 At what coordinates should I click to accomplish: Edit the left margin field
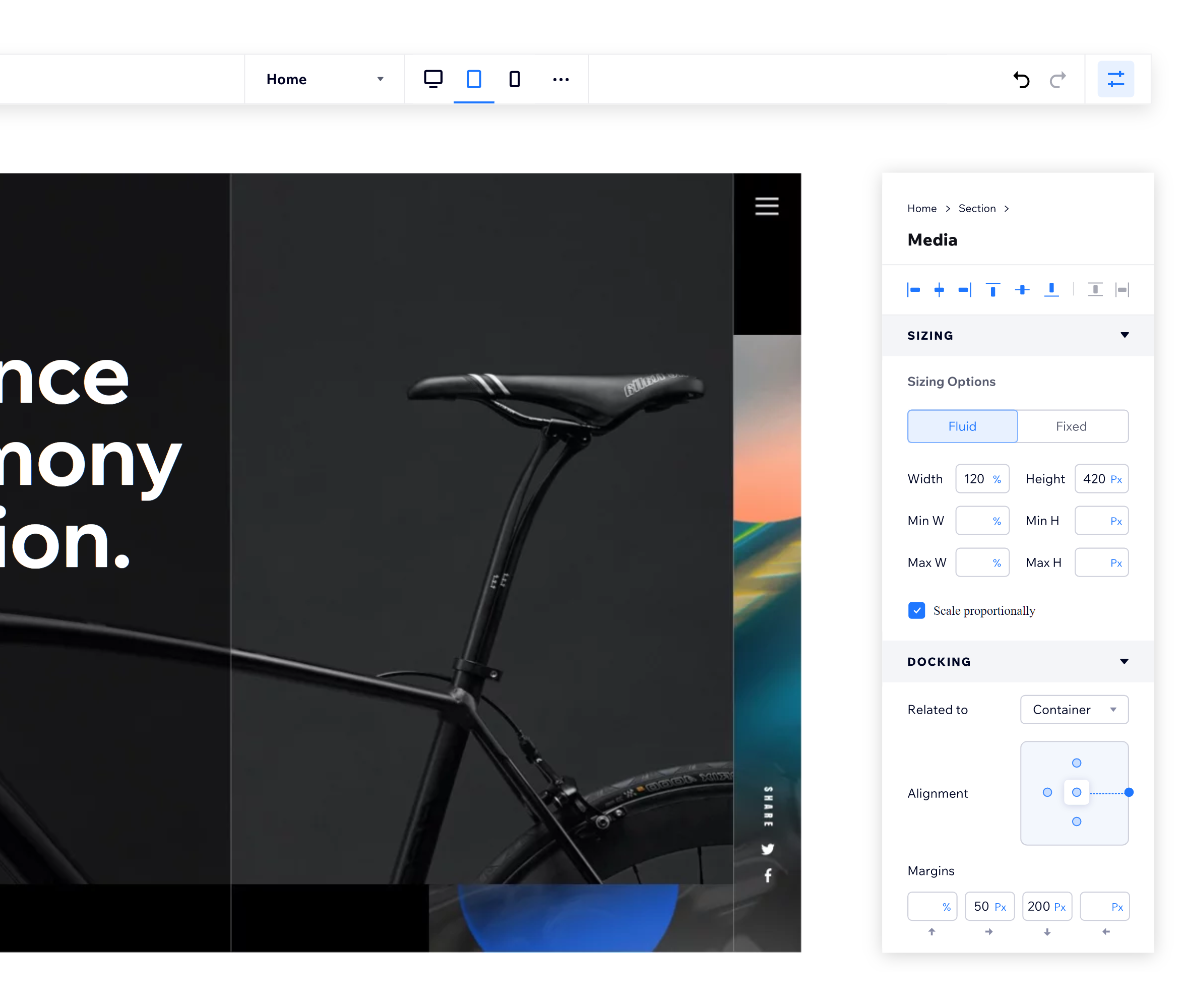click(x=1104, y=906)
